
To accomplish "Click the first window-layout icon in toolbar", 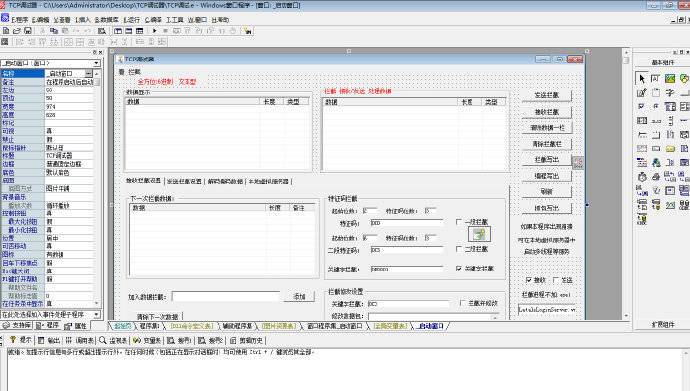I will tap(118, 31).
